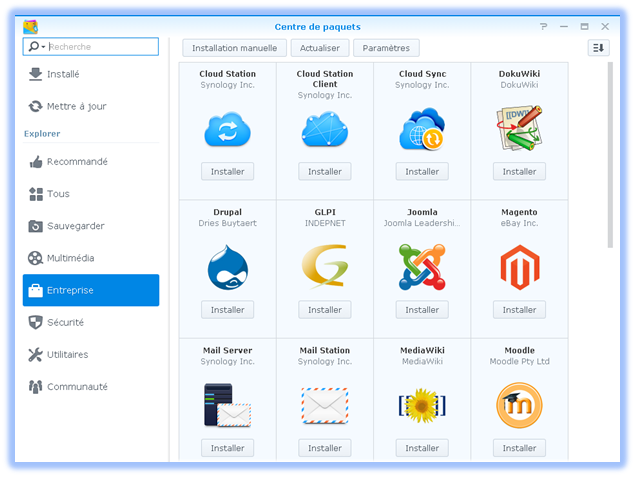
Task: Select the Communauté category
Action: tap(91, 387)
